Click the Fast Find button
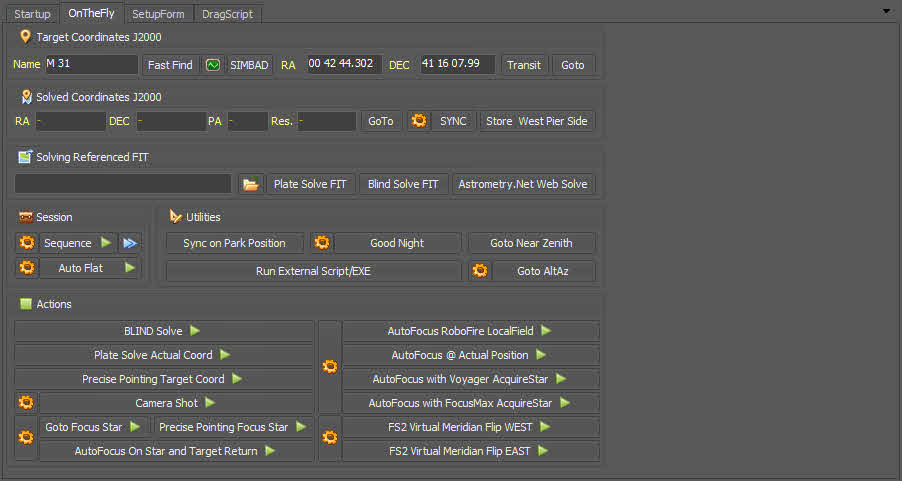The image size is (902, 481). [170, 65]
